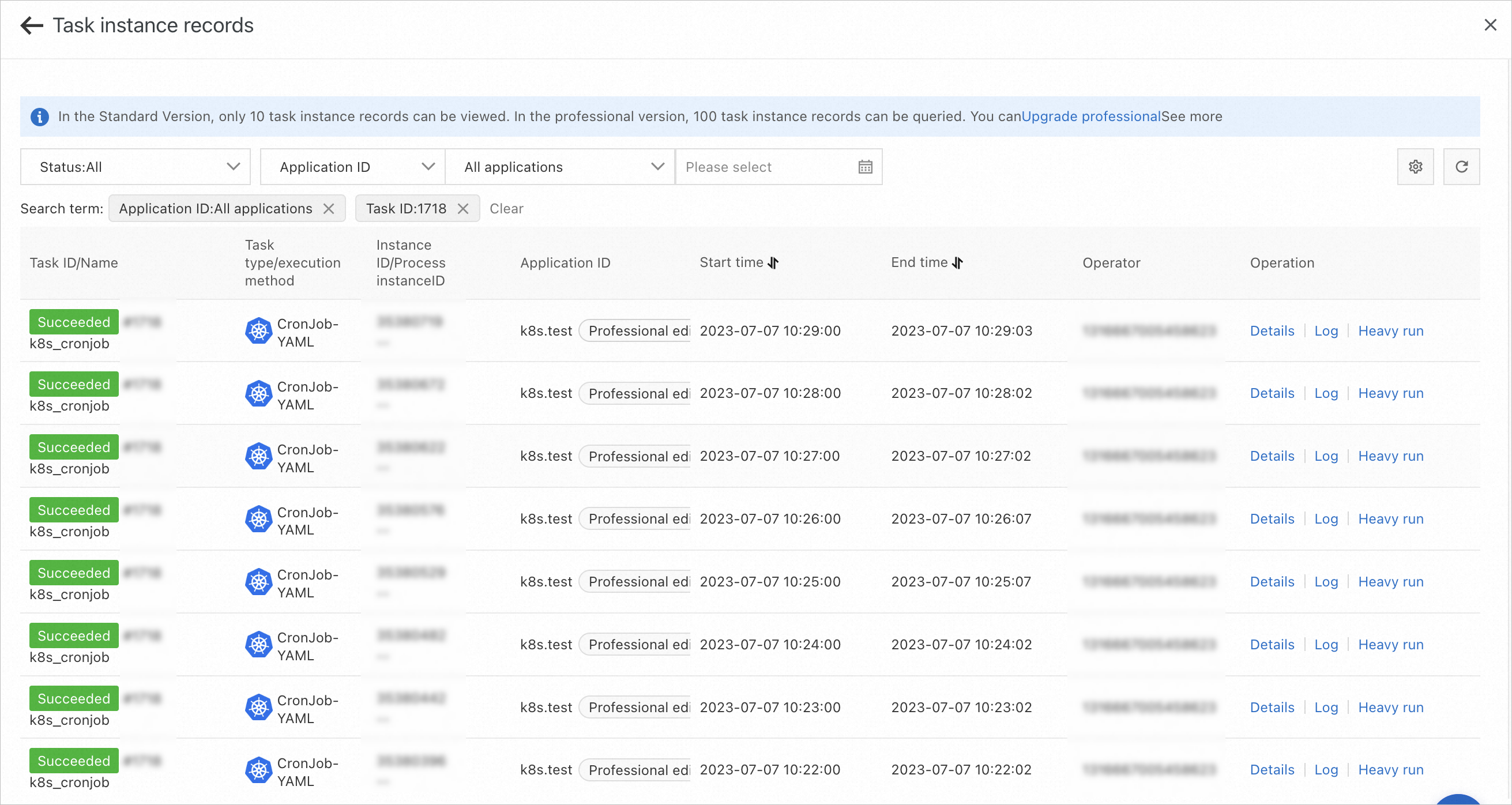Expand the Status:All dropdown
The image size is (1512, 805).
(x=136, y=167)
